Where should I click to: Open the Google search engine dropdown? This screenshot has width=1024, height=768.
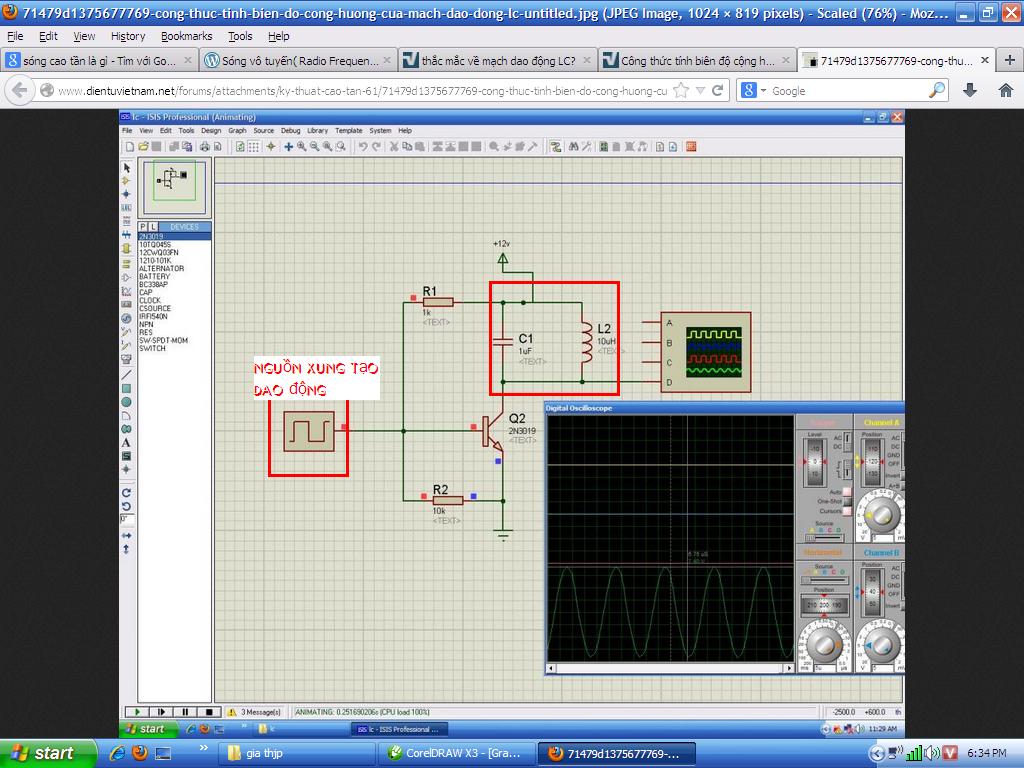(x=757, y=91)
